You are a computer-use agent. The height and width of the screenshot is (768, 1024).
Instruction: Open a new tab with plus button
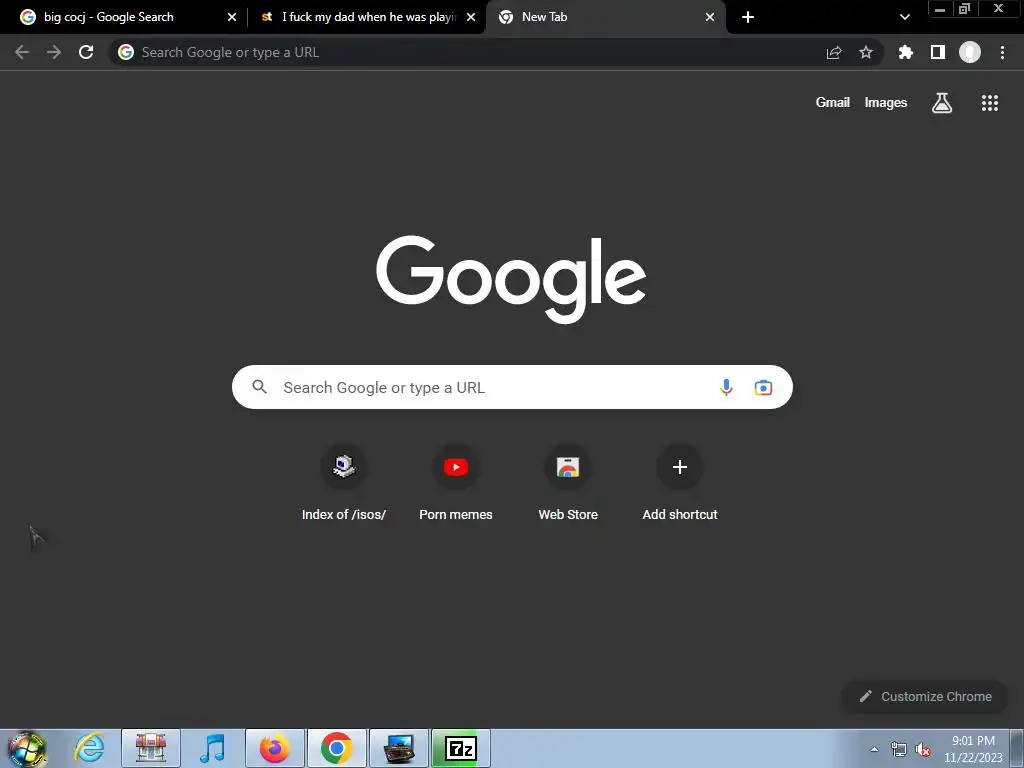(x=748, y=17)
